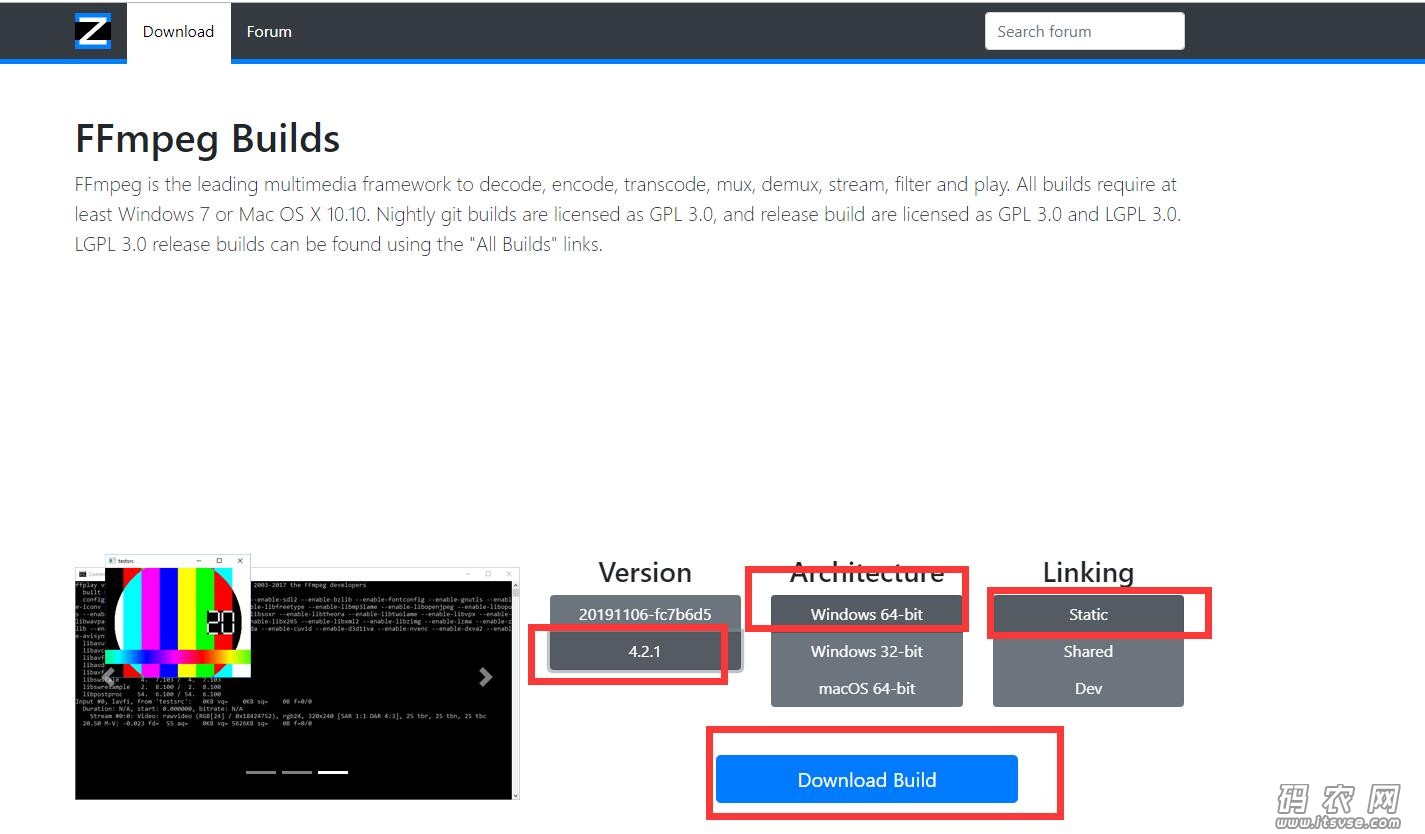Select version 20191106-fc7b6d5
This screenshot has width=1425, height=834.
coord(645,614)
